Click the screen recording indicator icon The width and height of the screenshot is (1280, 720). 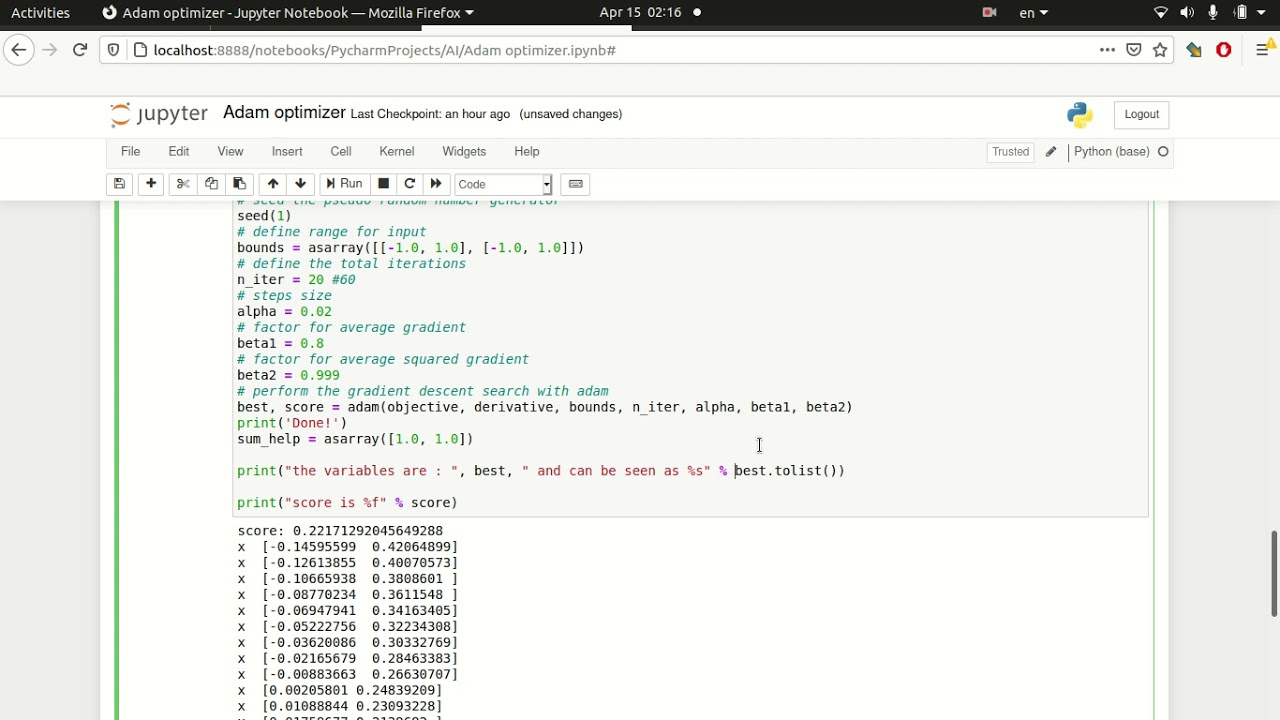990,13
